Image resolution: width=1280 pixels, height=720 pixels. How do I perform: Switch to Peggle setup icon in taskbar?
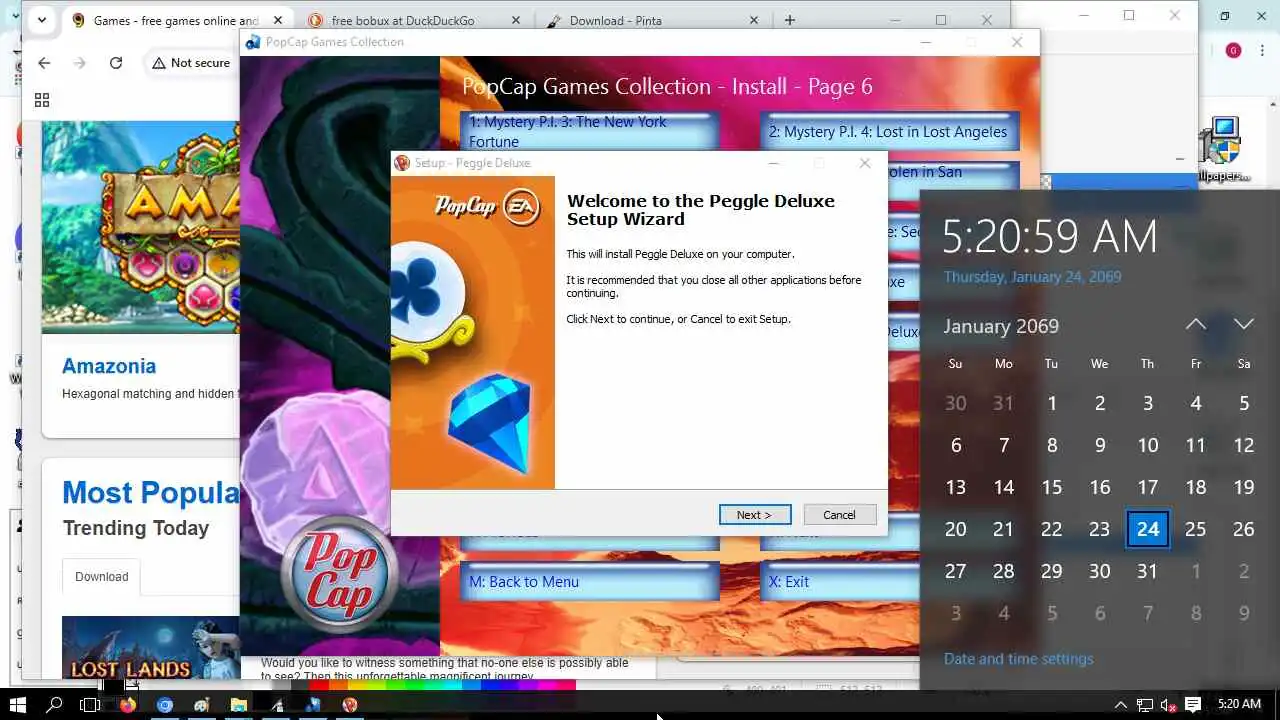[x=350, y=705]
